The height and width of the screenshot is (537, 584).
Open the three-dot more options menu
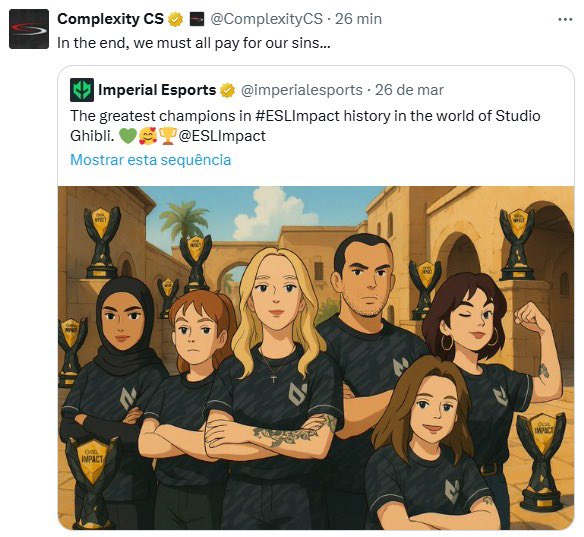565,19
